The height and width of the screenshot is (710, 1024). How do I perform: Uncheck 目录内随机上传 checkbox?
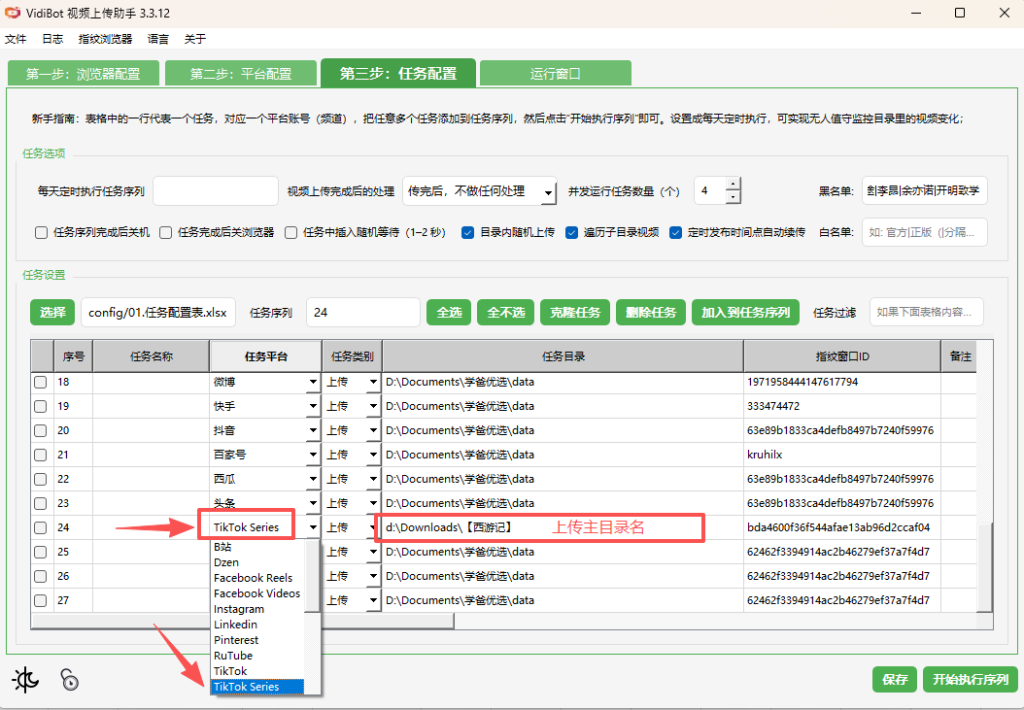[x=468, y=232]
